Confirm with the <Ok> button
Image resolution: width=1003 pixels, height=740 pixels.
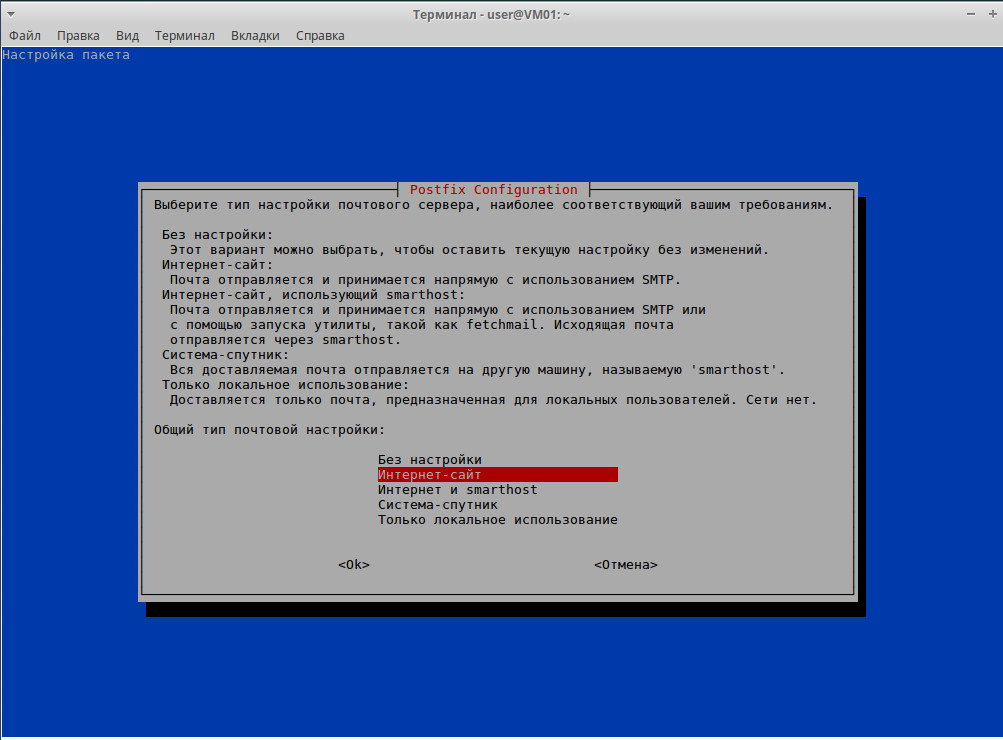pyautogui.click(x=354, y=565)
